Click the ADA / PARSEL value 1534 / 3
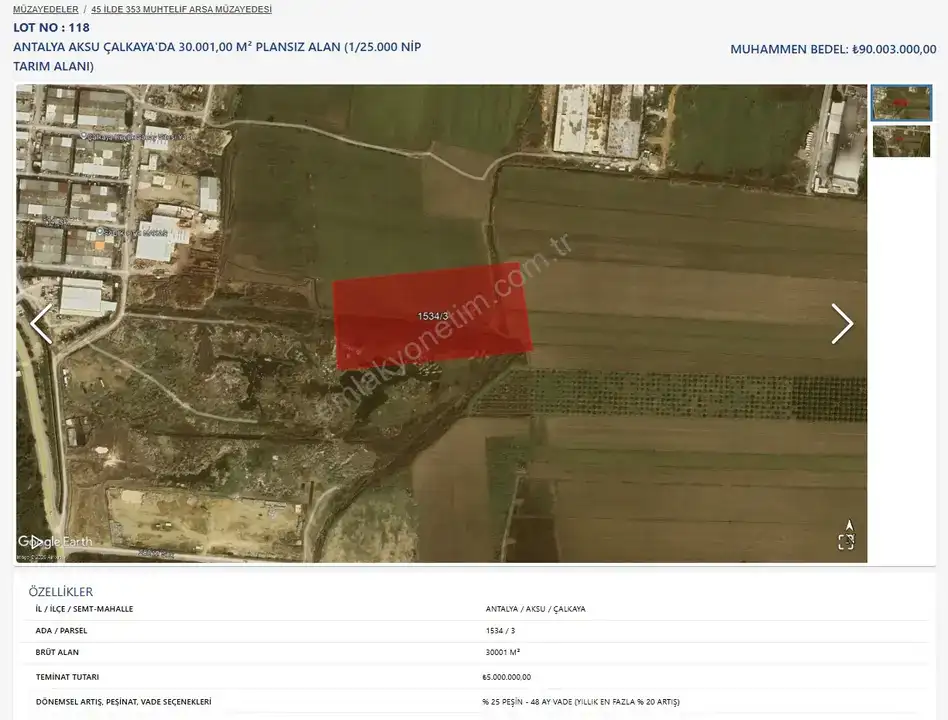This screenshot has width=948, height=720. 500,631
